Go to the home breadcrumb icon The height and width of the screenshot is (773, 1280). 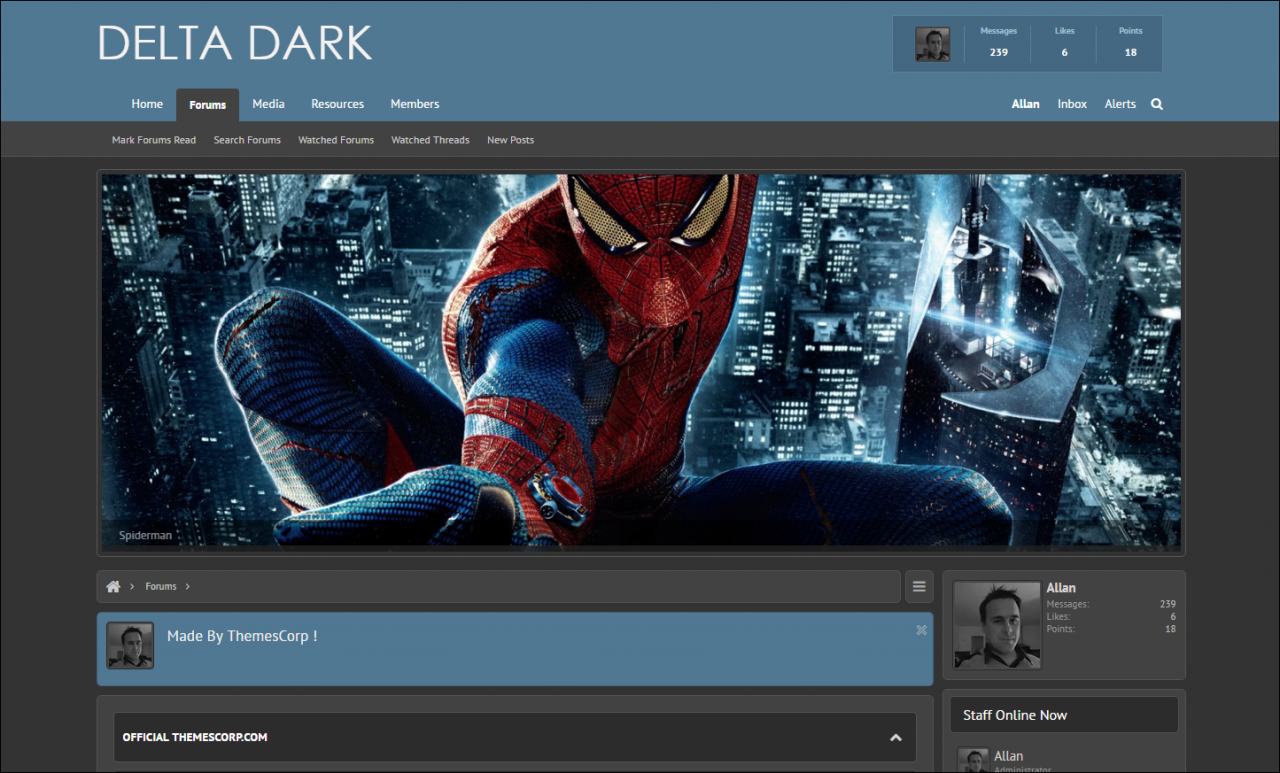pos(113,587)
